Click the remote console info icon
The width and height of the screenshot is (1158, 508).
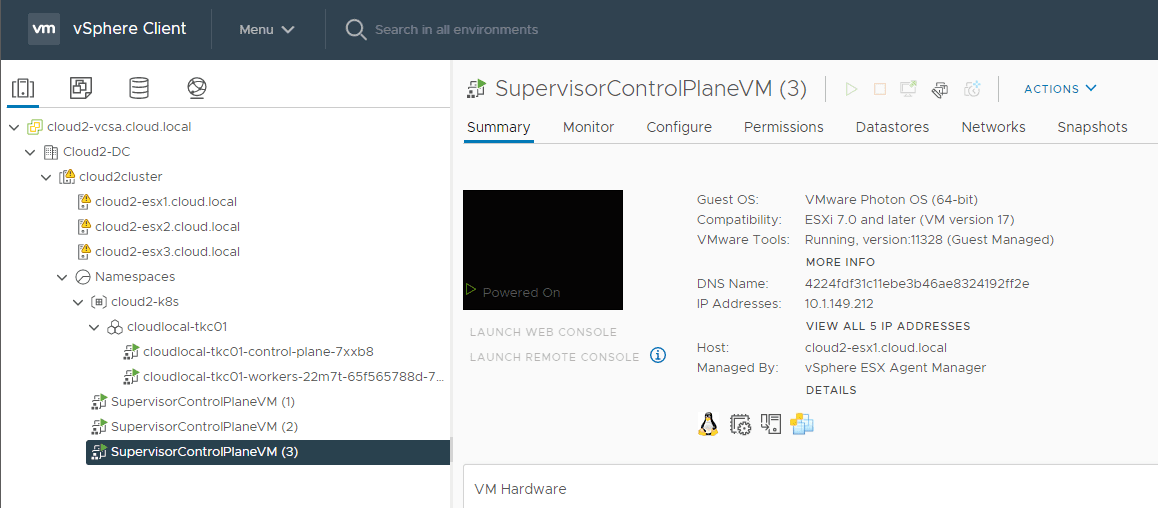658,356
